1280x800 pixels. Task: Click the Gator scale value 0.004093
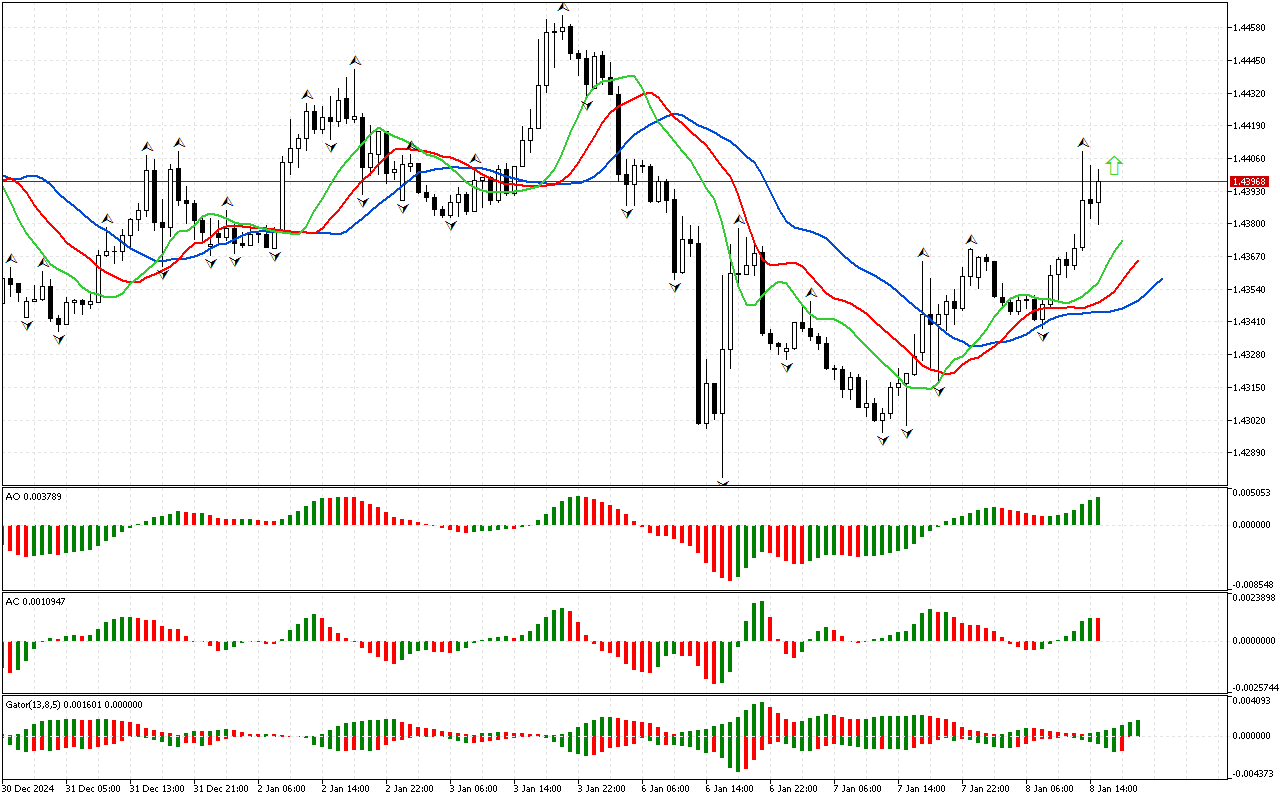1252,701
